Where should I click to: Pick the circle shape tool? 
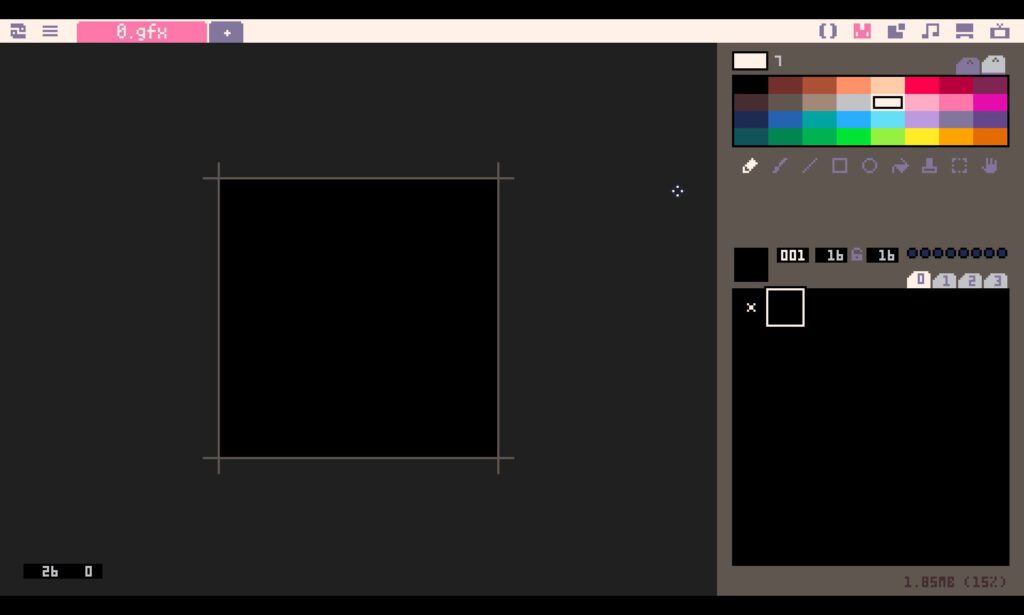(870, 166)
